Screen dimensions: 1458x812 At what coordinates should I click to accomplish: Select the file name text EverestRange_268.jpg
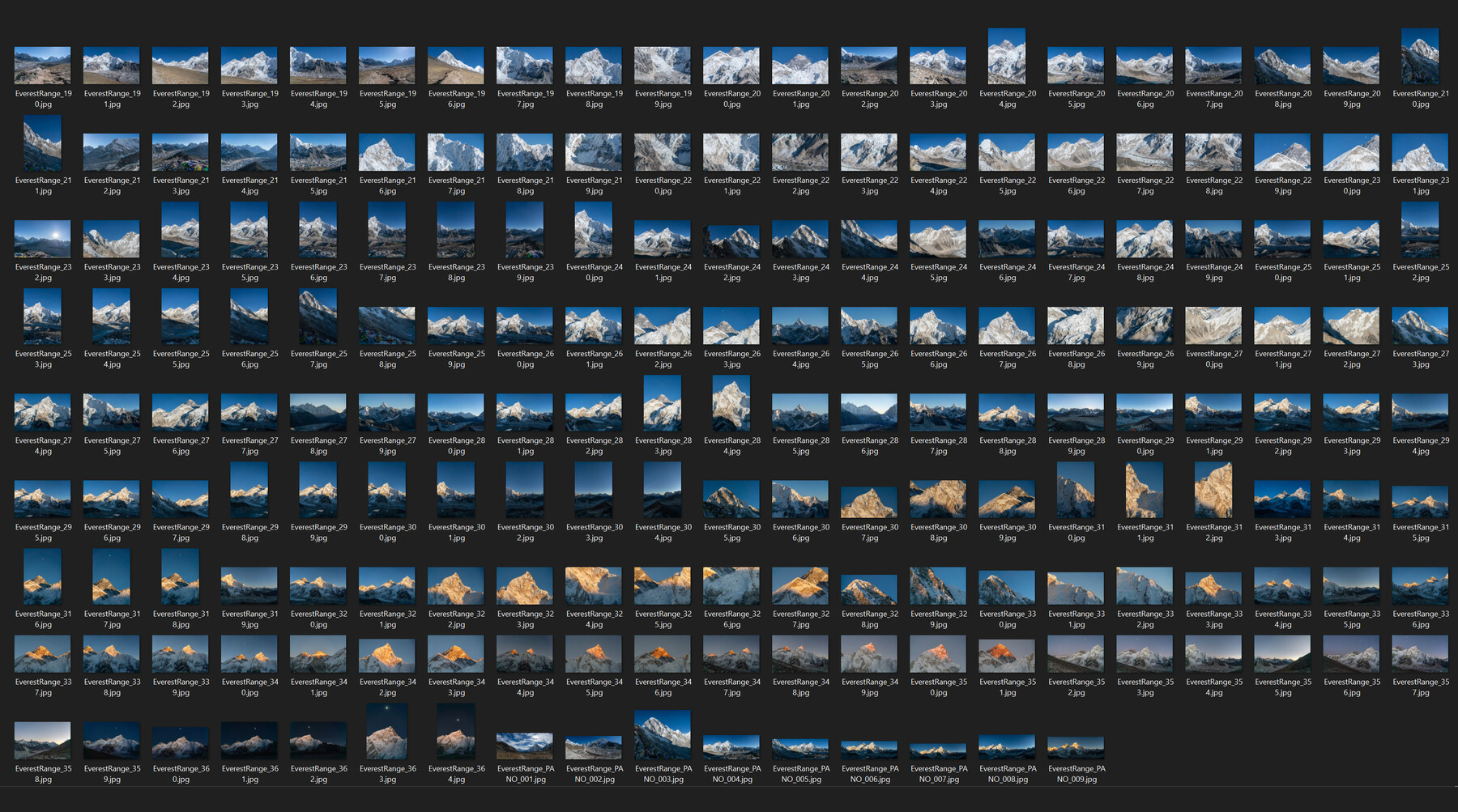1076,359
